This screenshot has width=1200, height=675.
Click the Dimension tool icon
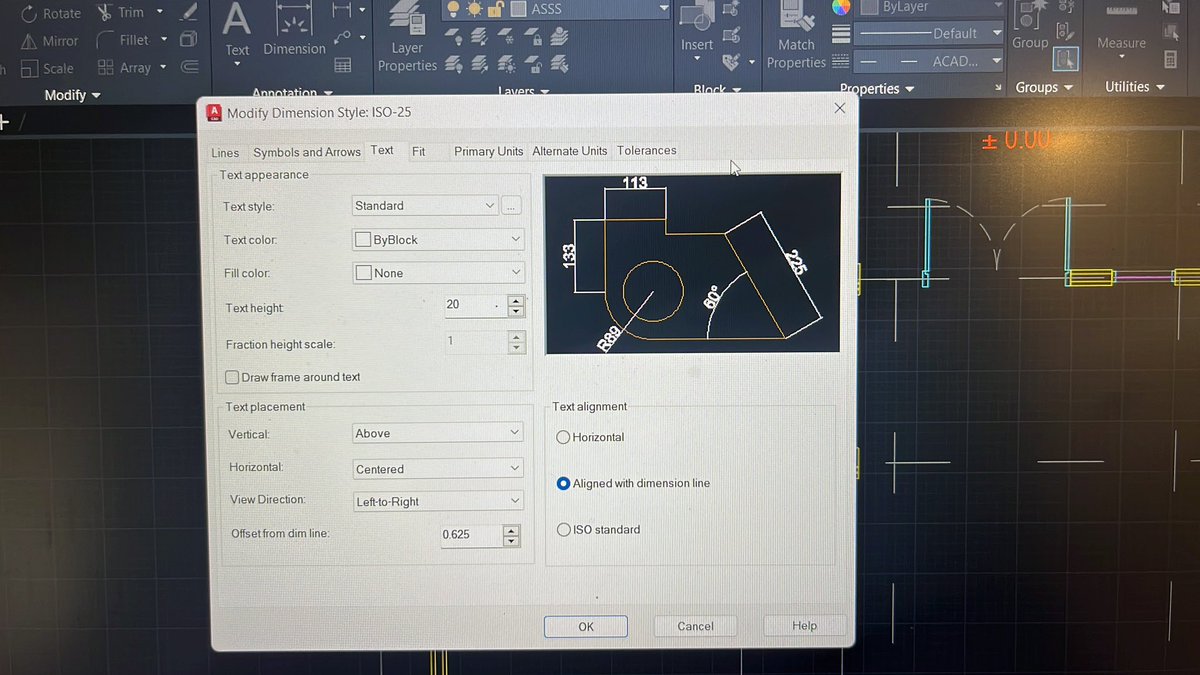[294, 30]
